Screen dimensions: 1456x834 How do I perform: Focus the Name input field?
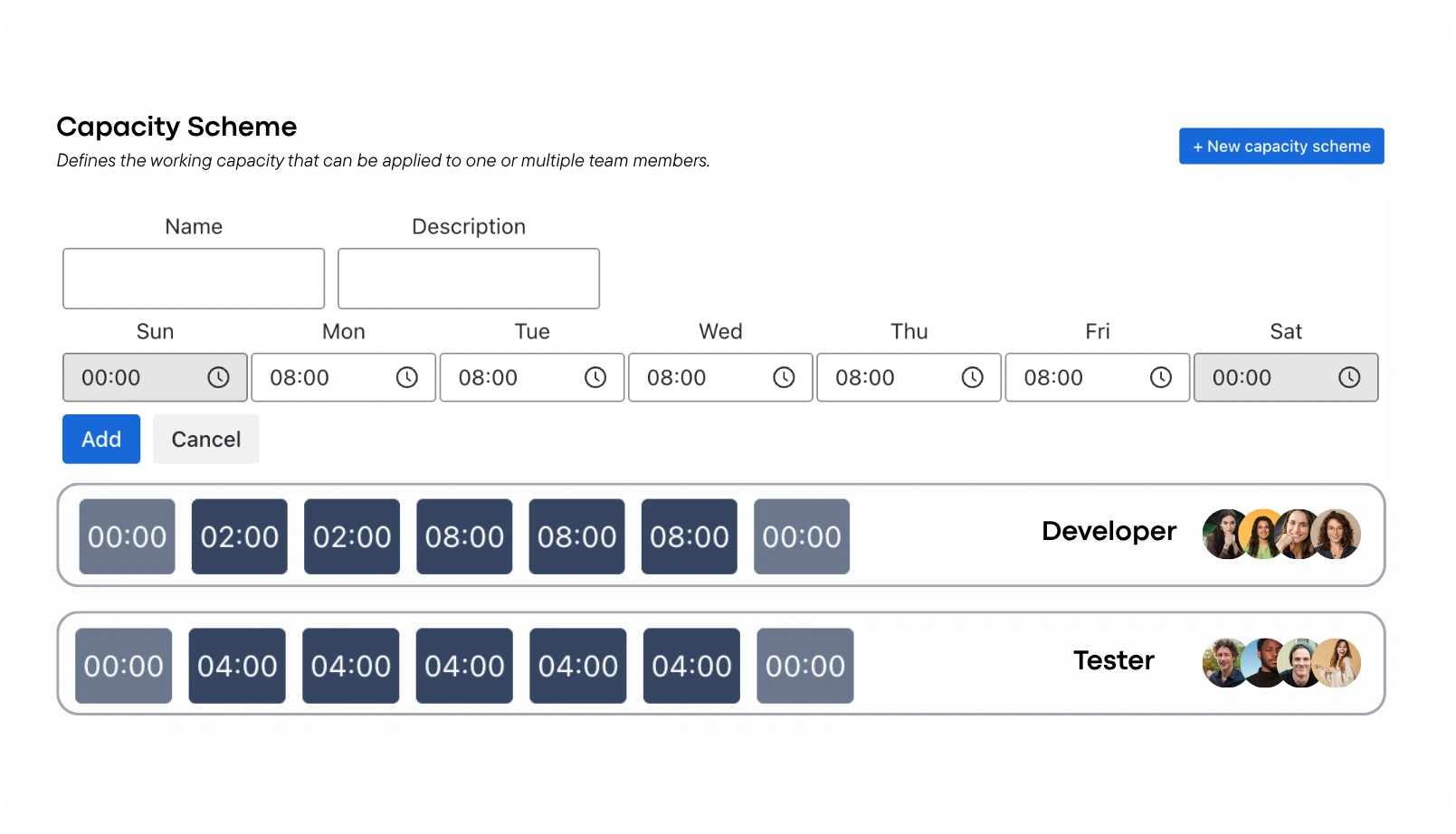click(194, 279)
